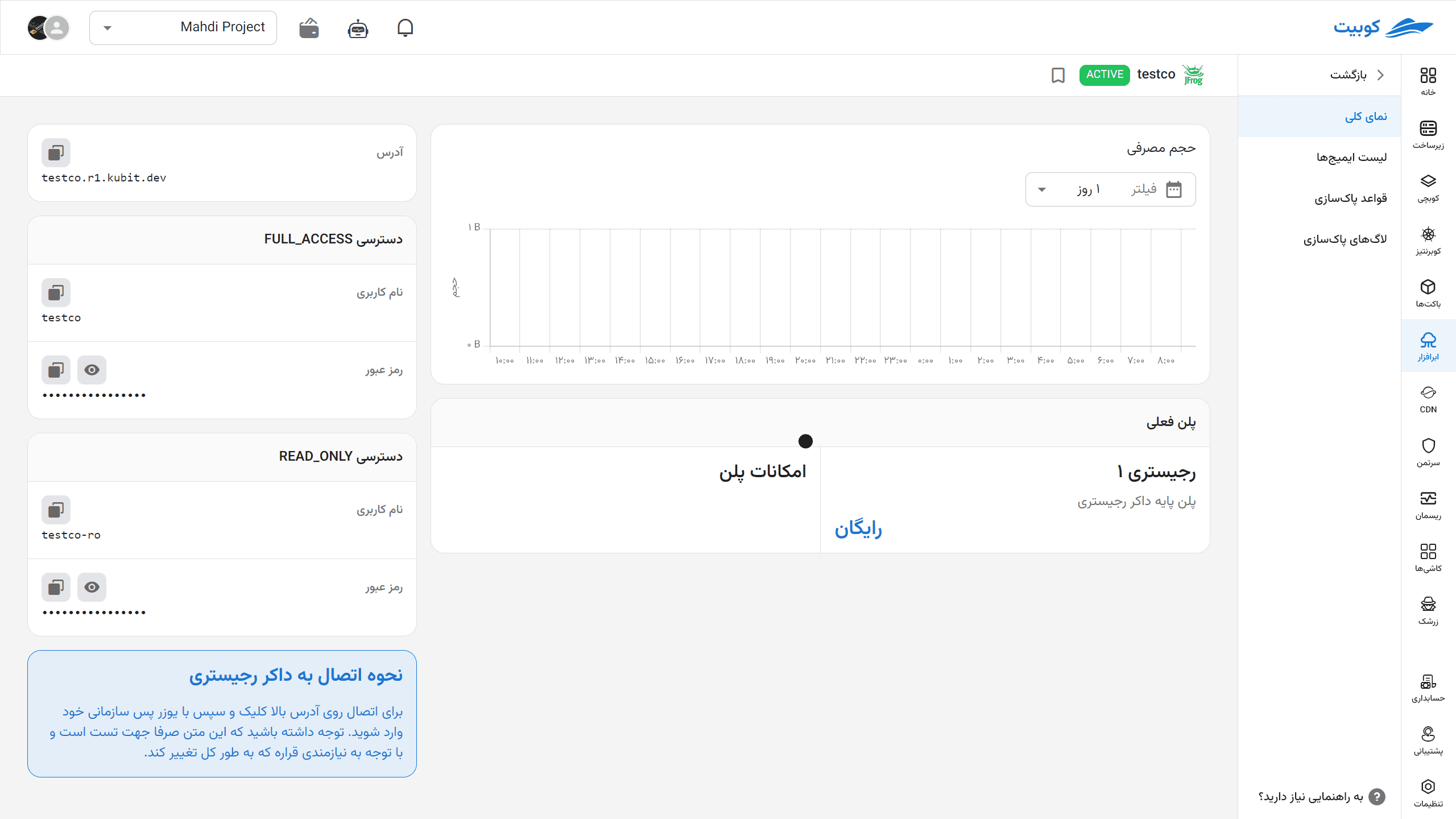Select the Overview (نمای کلی) menu item
The image size is (1456, 819).
1319,117
